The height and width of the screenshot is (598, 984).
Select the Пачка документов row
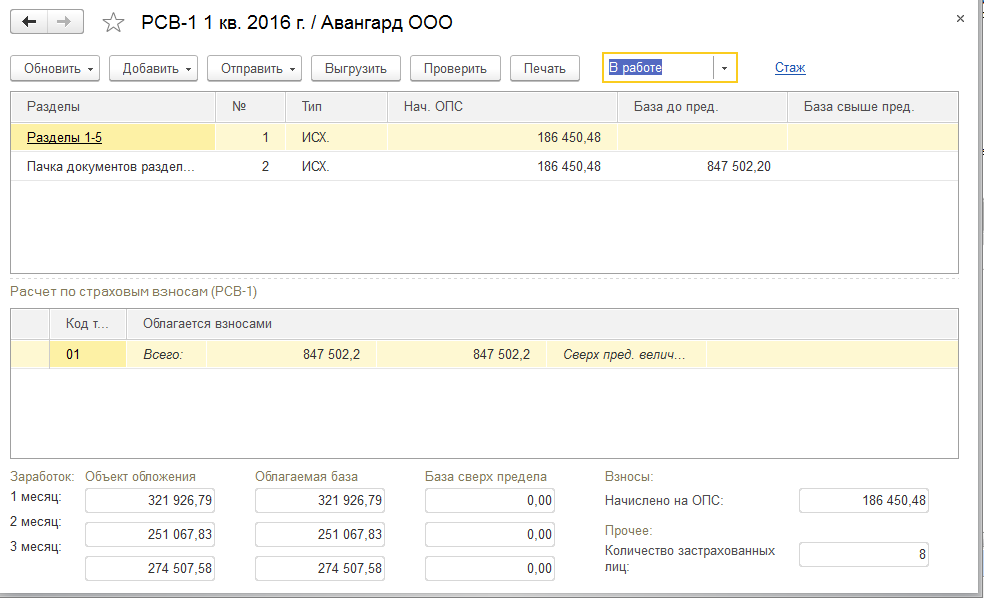click(110, 166)
